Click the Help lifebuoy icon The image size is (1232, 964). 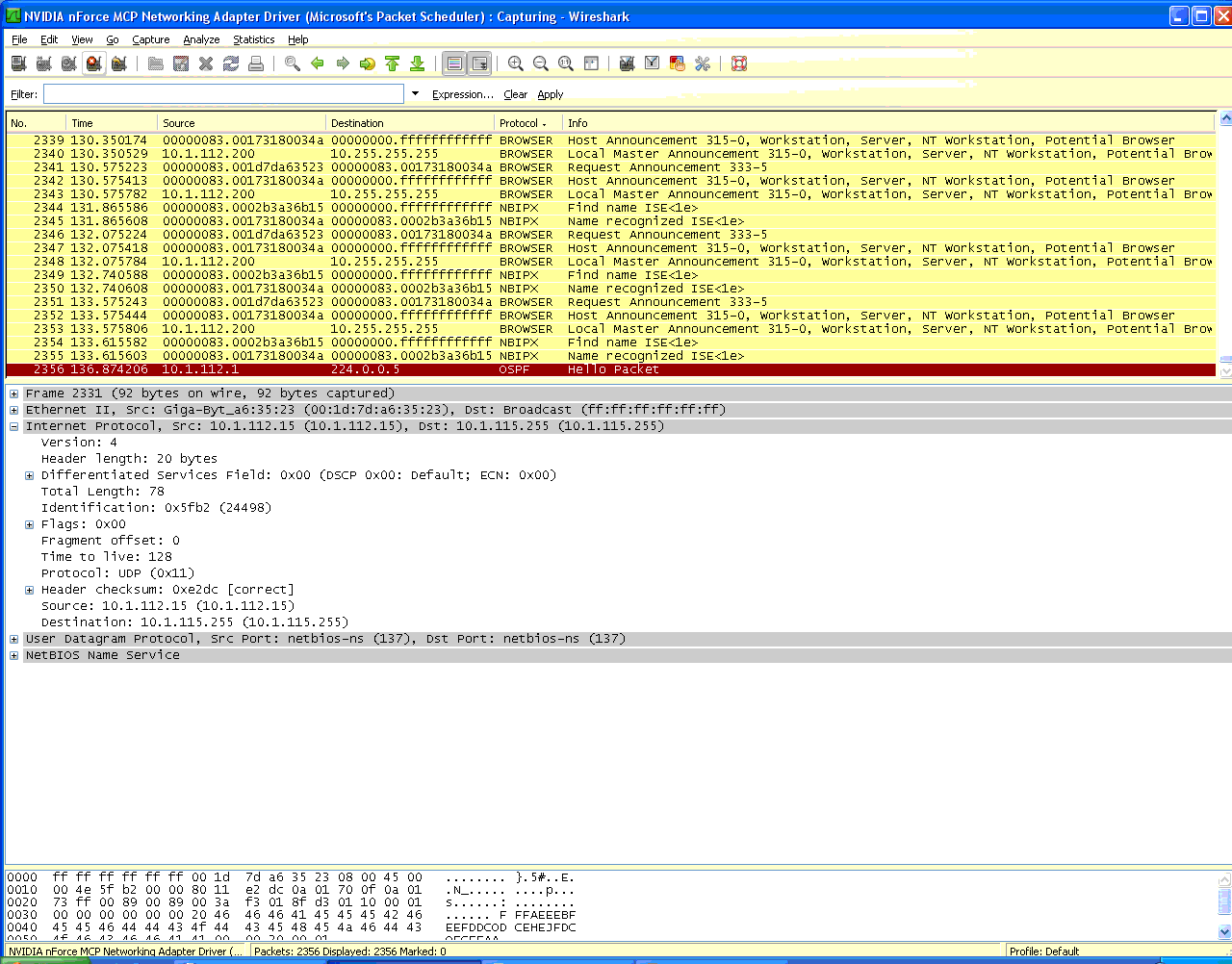(x=739, y=63)
